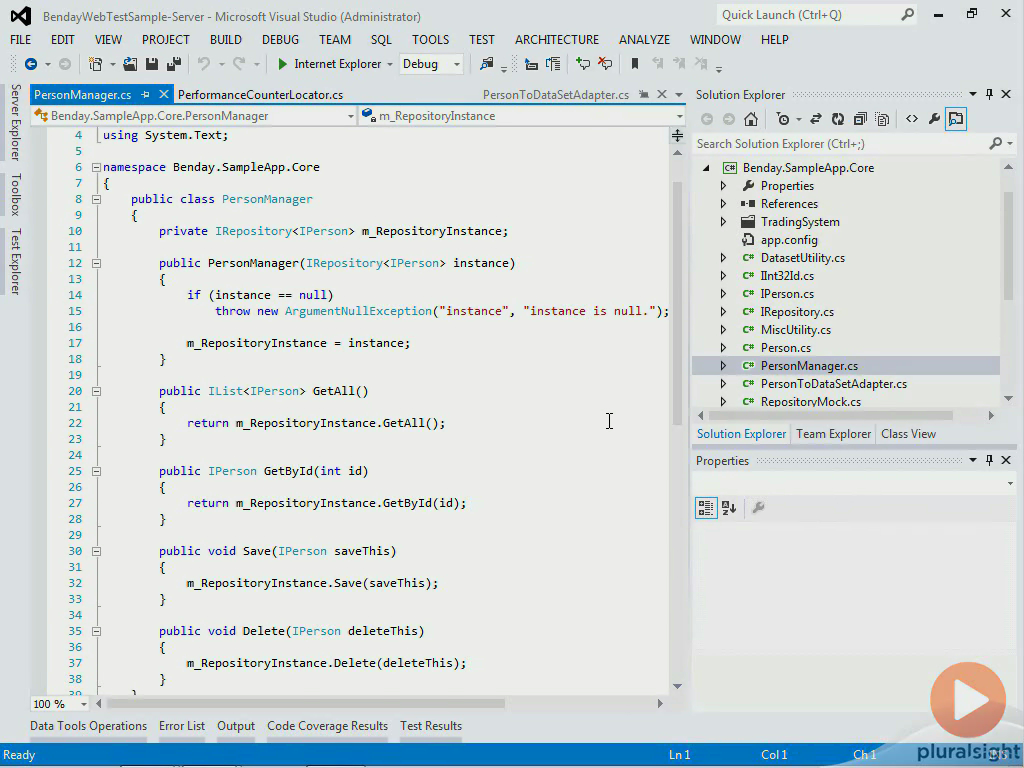Toggle auto-hide pin on Properties panel
The width and height of the screenshot is (1024, 768).
(989, 460)
